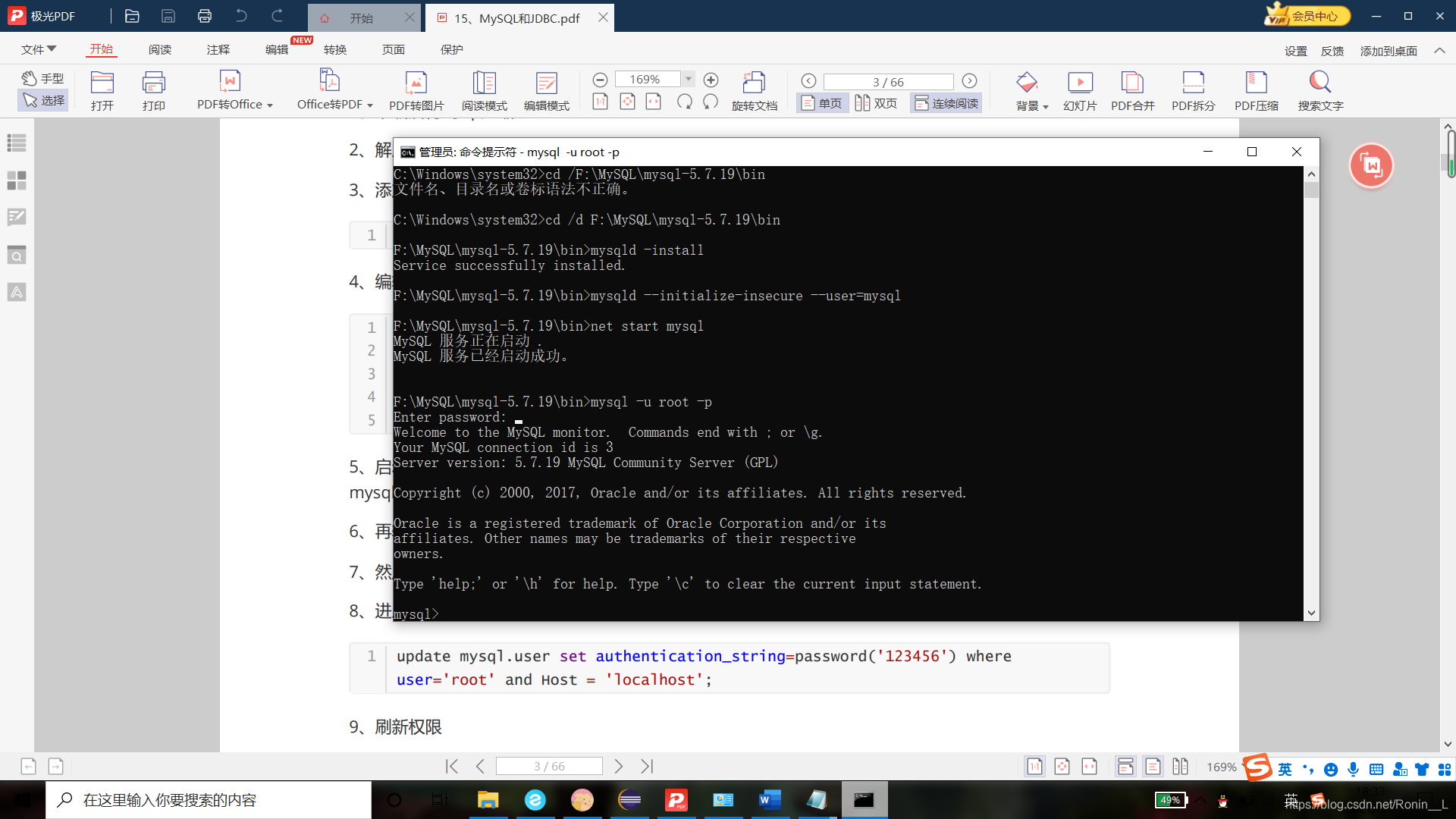The image size is (1456, 819).
Task: Open the 注释 ribbon tab
Action: tap(218, 49)
